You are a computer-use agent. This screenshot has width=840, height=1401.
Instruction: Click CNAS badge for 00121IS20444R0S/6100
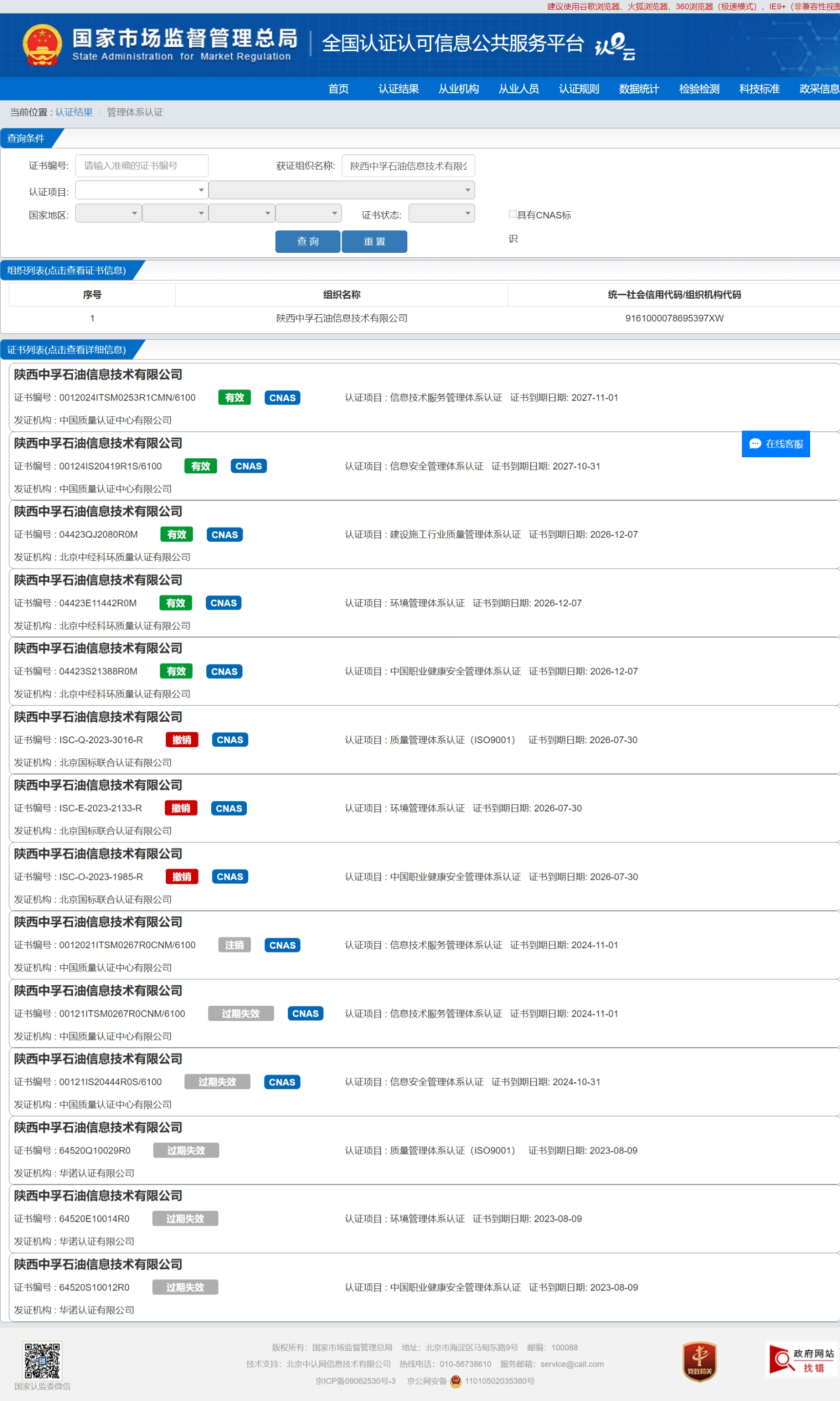(x=282, y=1082)
